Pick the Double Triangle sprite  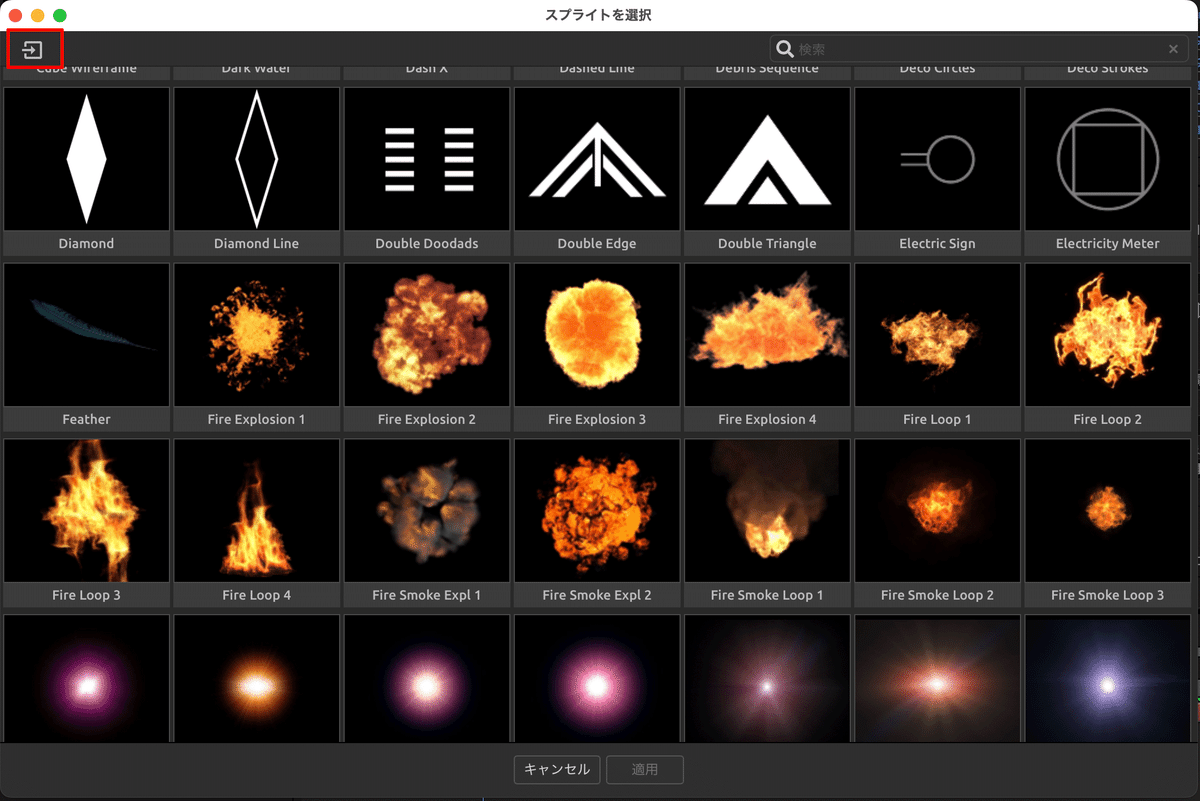pos(766,158)
